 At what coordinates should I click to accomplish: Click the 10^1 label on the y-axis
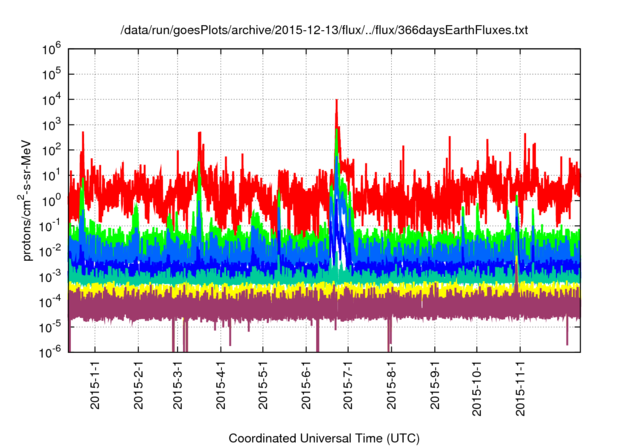click(x=51, y=176)
